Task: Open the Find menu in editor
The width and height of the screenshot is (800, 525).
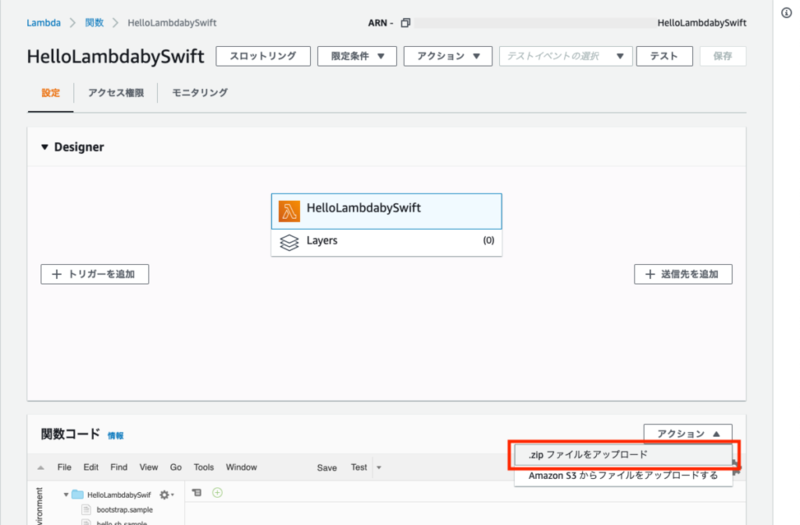Action: tap(119, 467)
